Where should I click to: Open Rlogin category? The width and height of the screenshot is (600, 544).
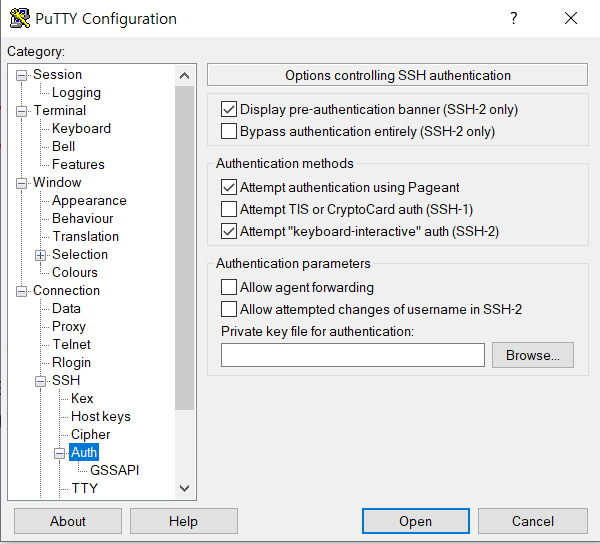click(72, 363)
